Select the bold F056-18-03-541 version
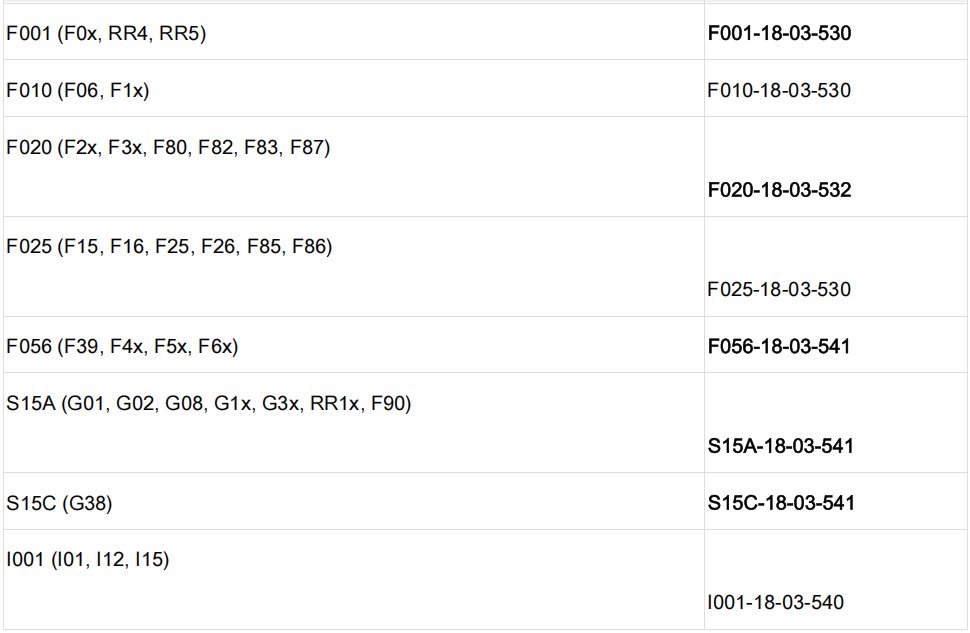The width and height of the screenshot is (970, 633). click(x=779, y=346)
